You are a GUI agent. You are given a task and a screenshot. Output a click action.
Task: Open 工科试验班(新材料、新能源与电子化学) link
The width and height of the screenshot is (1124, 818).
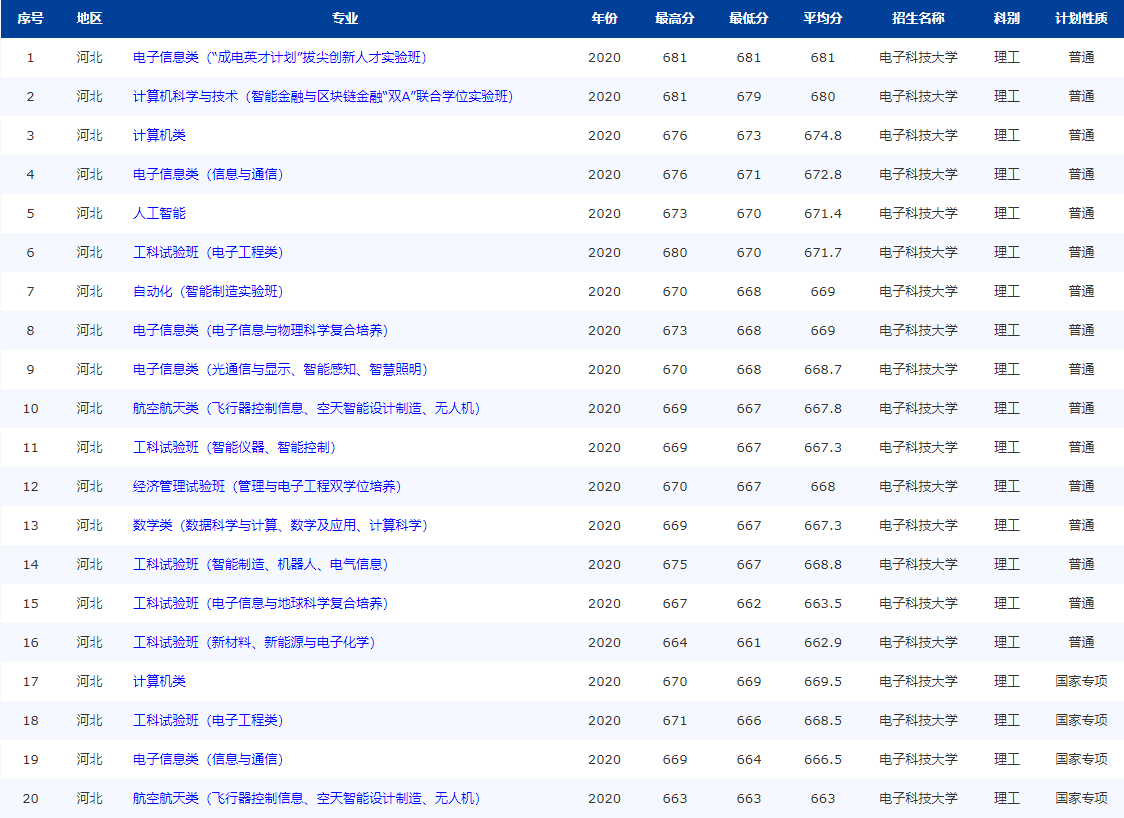(x=254, y=642)
